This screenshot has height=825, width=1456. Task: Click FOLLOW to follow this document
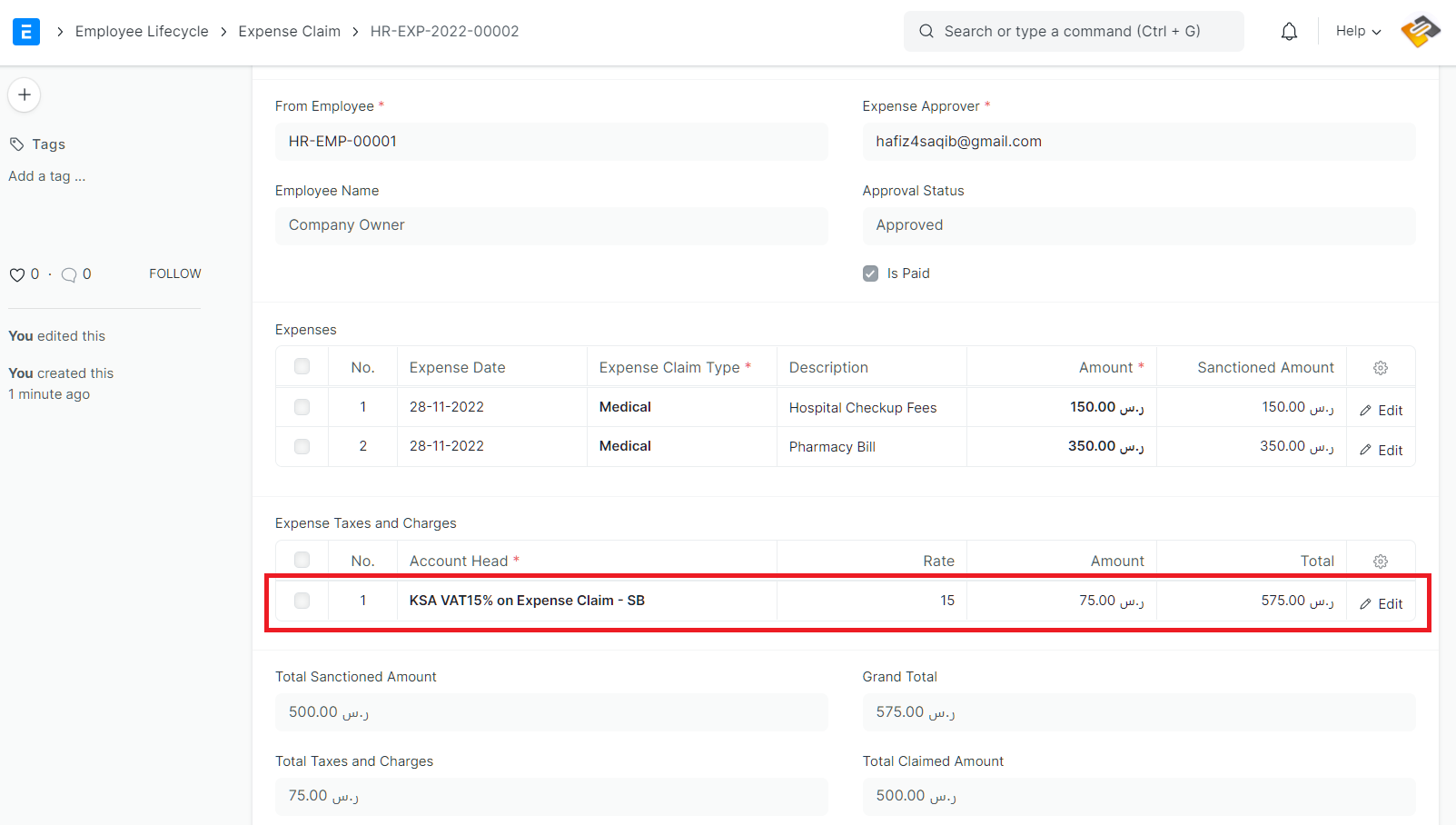coord(175,273)
